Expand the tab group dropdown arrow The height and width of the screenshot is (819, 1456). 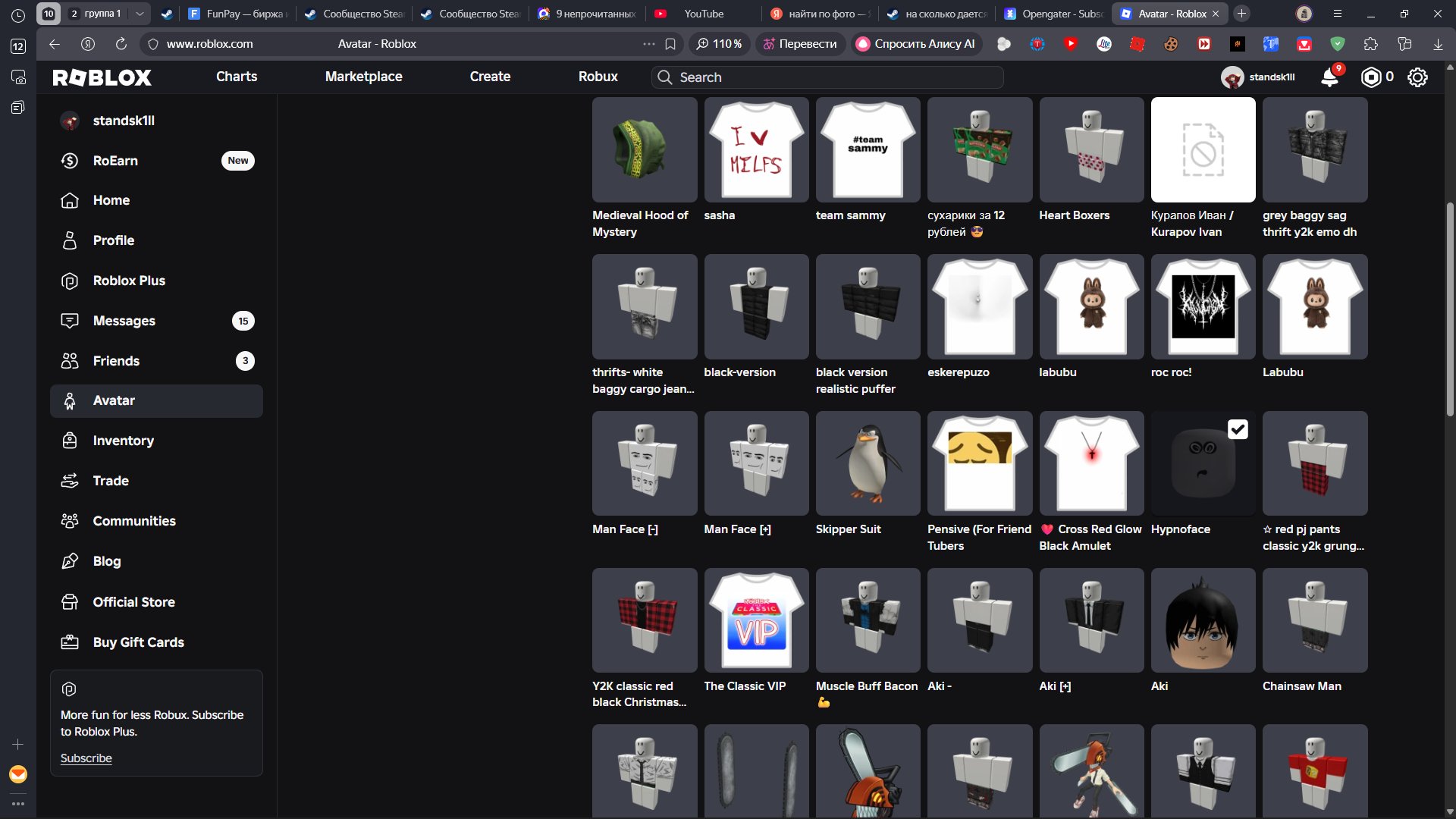click(x=140, y=14)
